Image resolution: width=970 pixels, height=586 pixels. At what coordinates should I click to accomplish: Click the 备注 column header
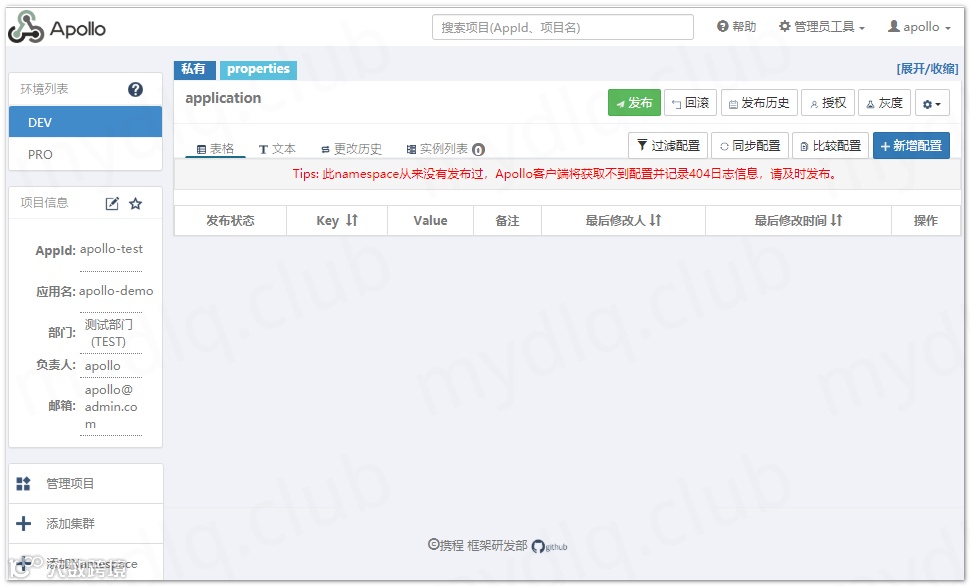coord(507,220)
